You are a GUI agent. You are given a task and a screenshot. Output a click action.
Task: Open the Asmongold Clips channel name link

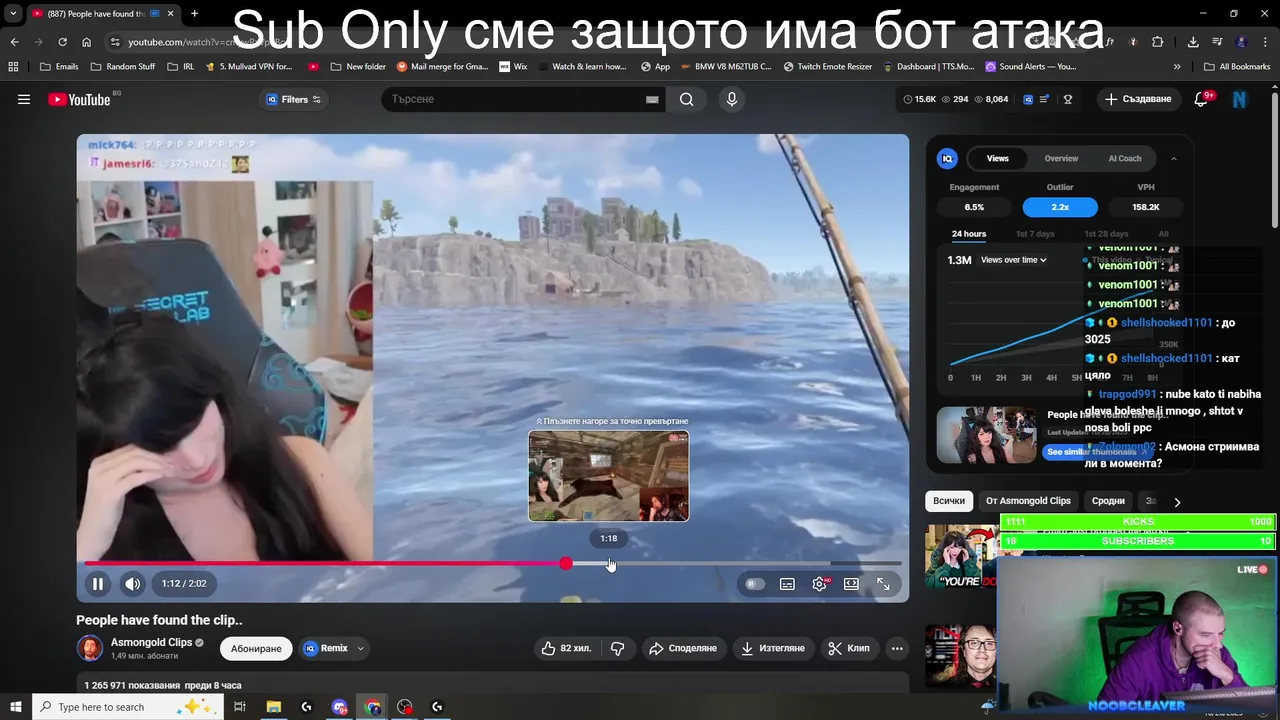point(151,642)
